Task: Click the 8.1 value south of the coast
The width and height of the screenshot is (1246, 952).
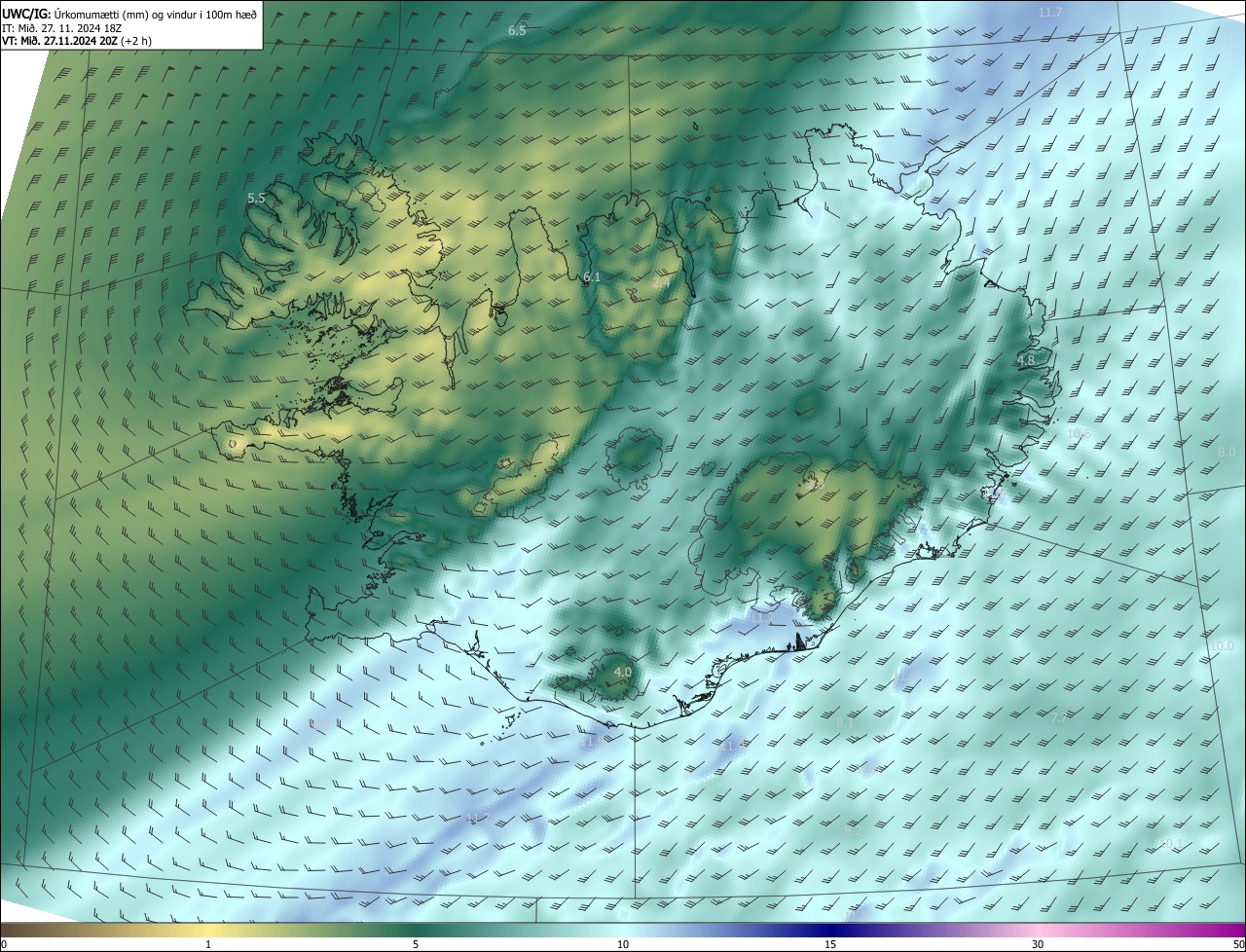Action: point(845,723)
